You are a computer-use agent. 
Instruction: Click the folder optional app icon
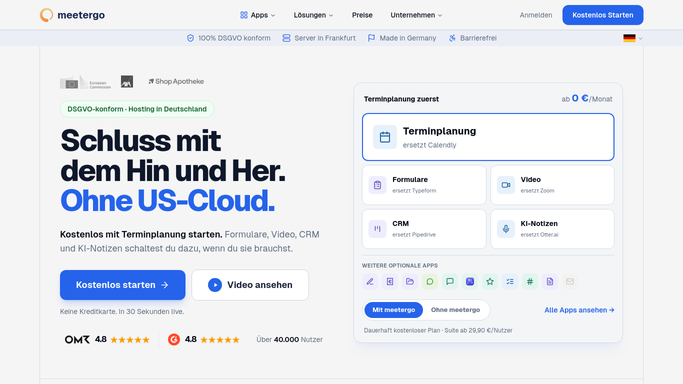pos(410,282)
